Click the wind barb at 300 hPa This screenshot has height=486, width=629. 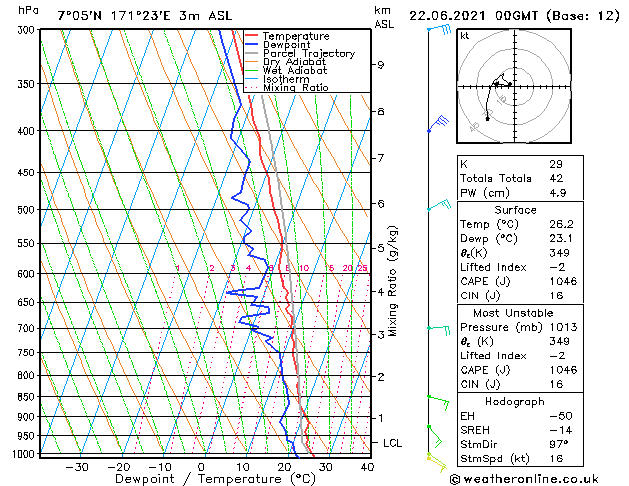439,30
